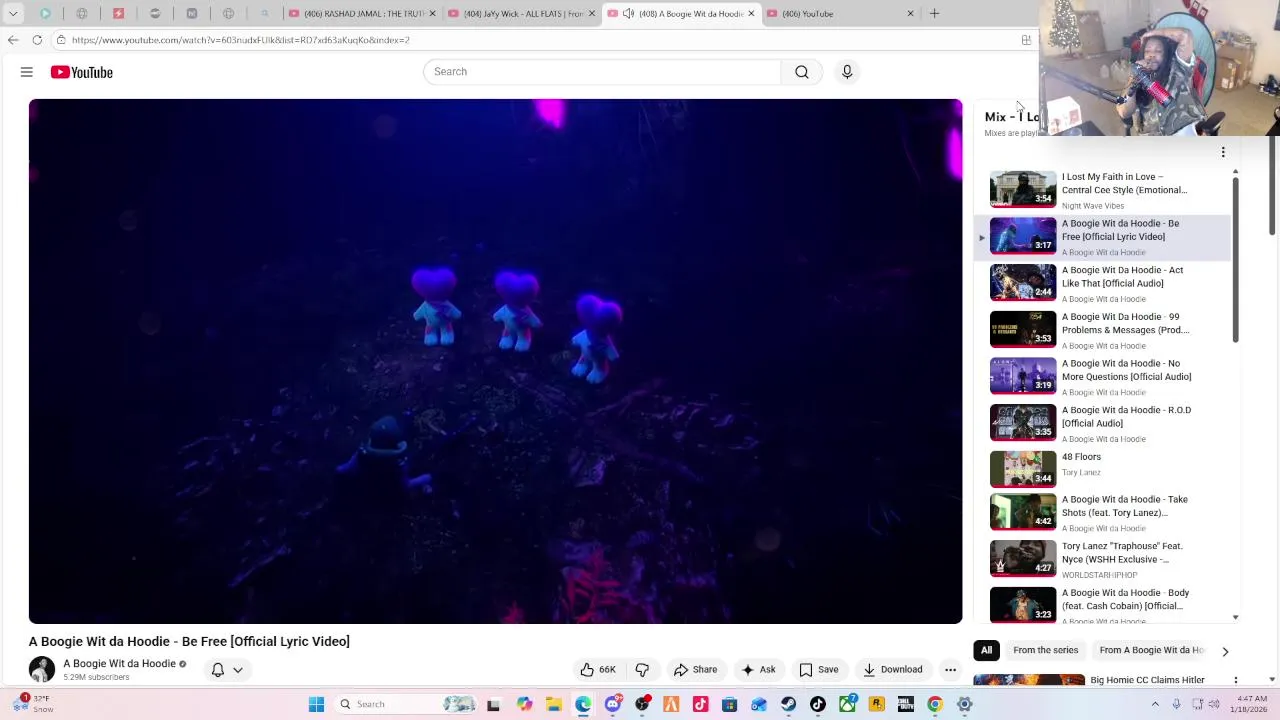The height and width of the screenshot is (720, 1280).
Task: Show hidden system tray icons chevron
Action: click(x=1155, y=704)
